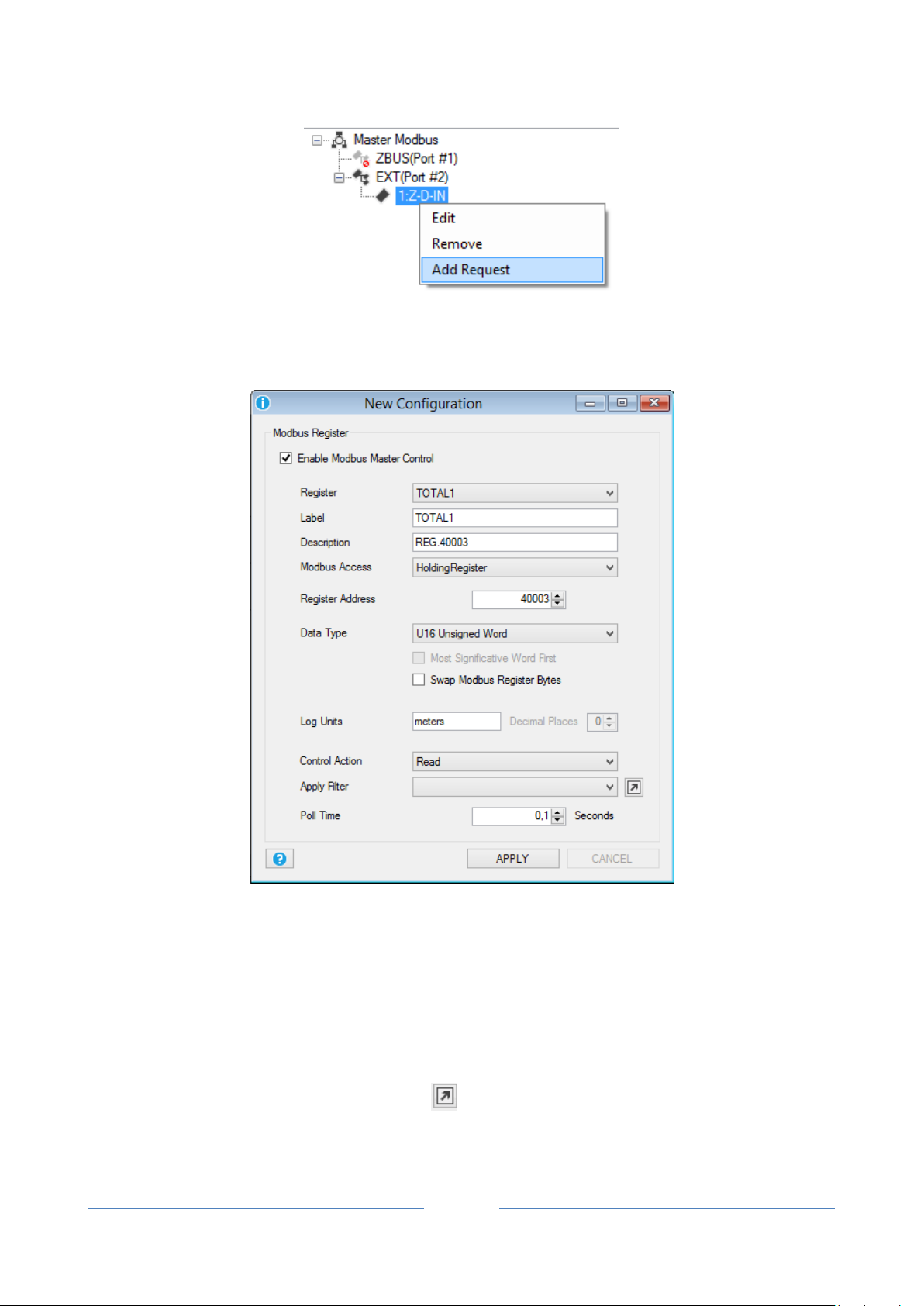924x1306 pixels.
Task: Toggle Most Significative Word First checkbox
Action: coord(419,658)
